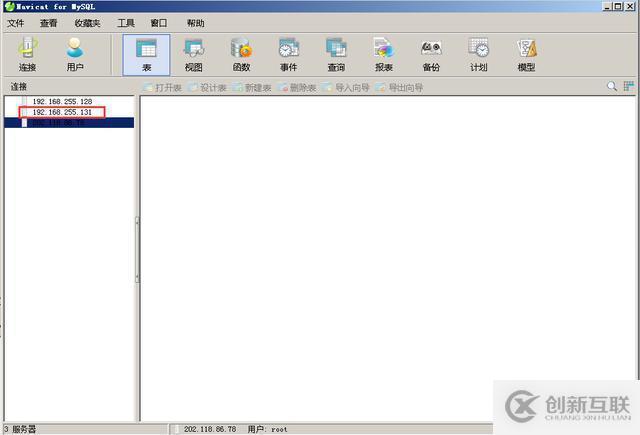Open the User (用户) manager icon

[x=75, y=55]
